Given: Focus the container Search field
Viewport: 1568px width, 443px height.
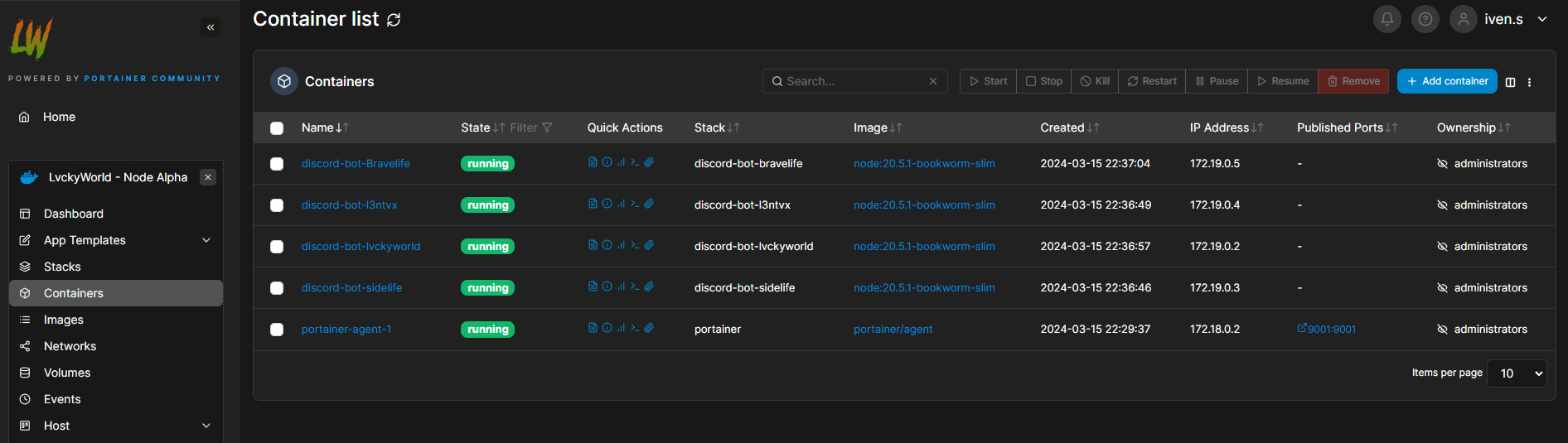Looking at the screenshot, I should point(854,81).
